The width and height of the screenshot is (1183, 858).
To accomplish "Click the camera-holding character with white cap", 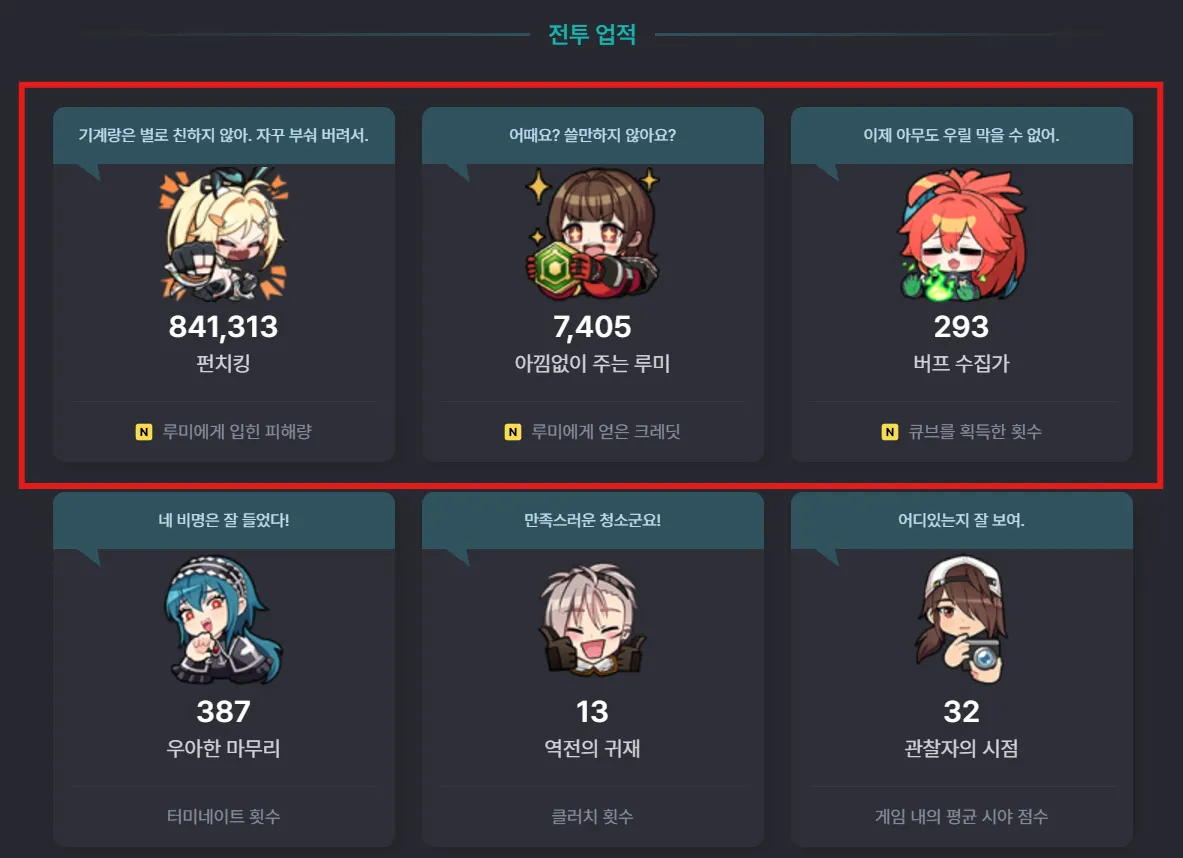I will [x=961, y=620].
